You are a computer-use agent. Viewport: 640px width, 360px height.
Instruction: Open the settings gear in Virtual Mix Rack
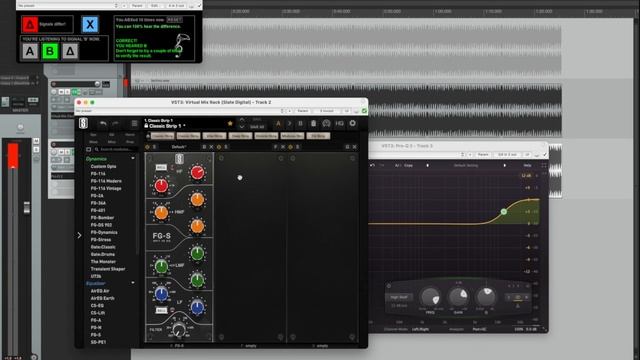pos(352,123)
